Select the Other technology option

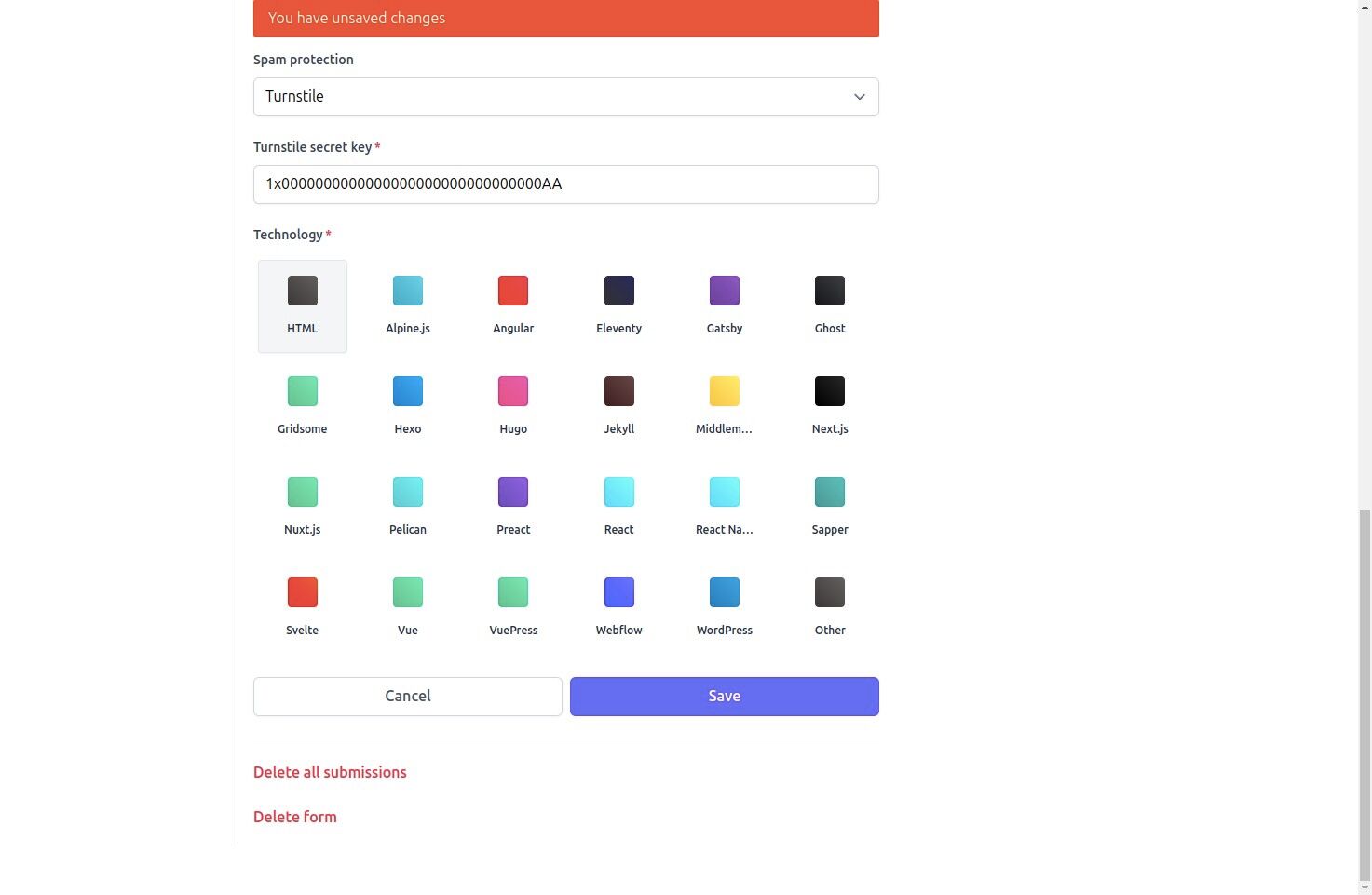tap(829, 604)
